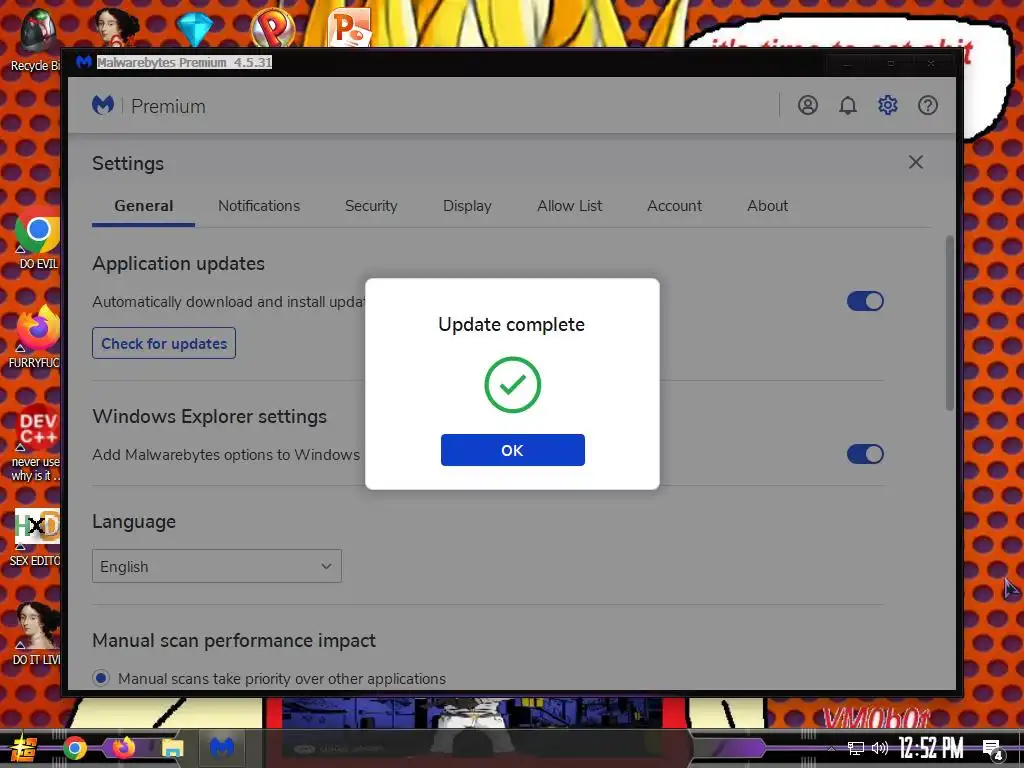Select the Allow List tab
The image size is (1024, 768).
(569, 206)
